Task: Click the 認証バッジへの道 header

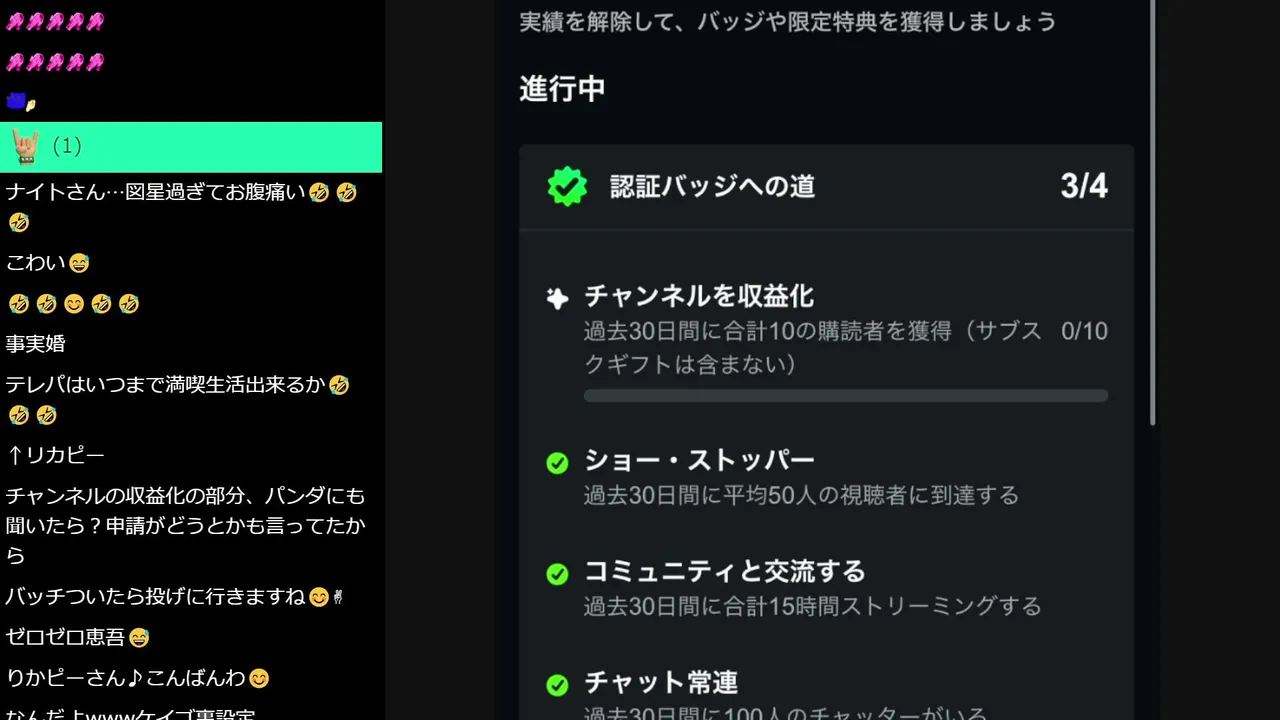Action: [x=713, y=186]
